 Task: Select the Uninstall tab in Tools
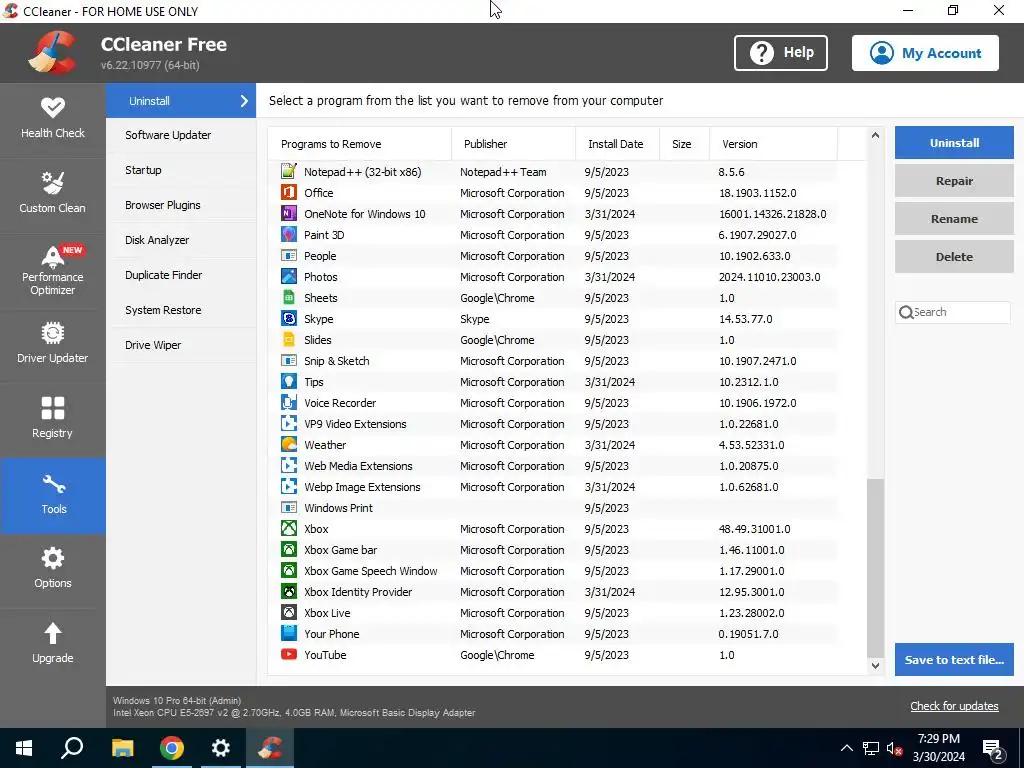[x=181, y=101]
